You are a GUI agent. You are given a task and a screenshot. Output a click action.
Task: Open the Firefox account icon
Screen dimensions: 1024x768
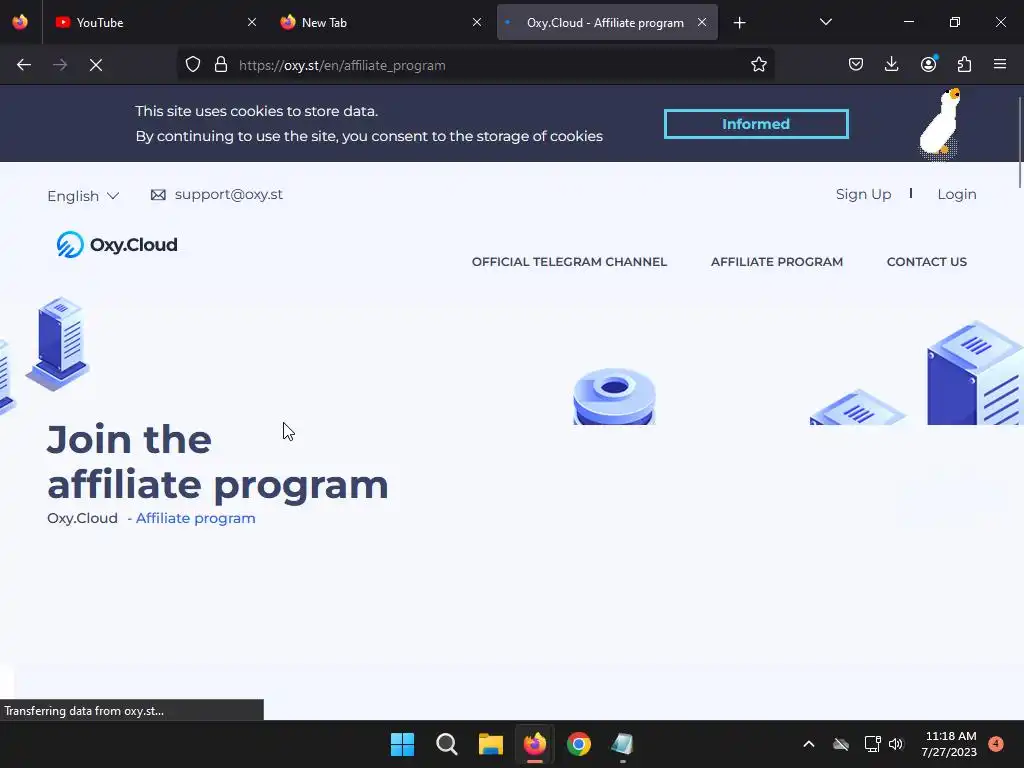(928, 65)
